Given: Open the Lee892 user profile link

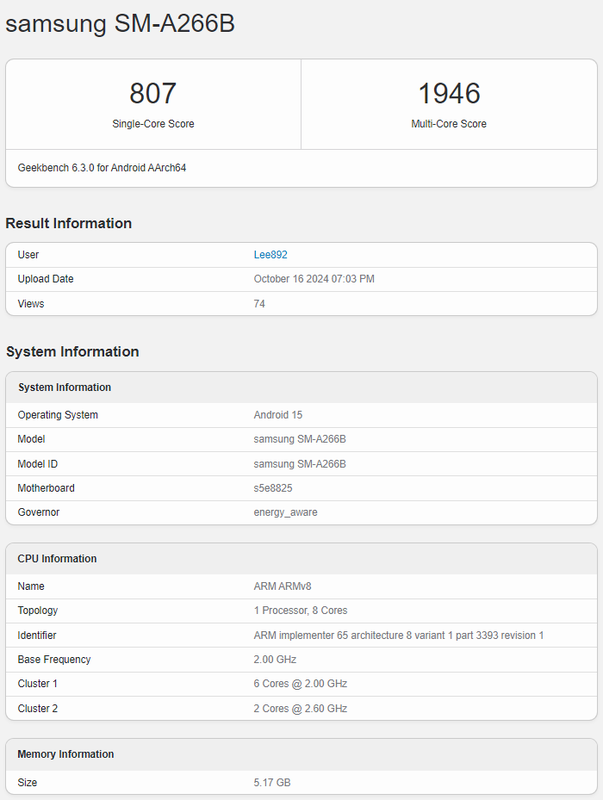Looking at the screenshot, I should coord(270,255).
